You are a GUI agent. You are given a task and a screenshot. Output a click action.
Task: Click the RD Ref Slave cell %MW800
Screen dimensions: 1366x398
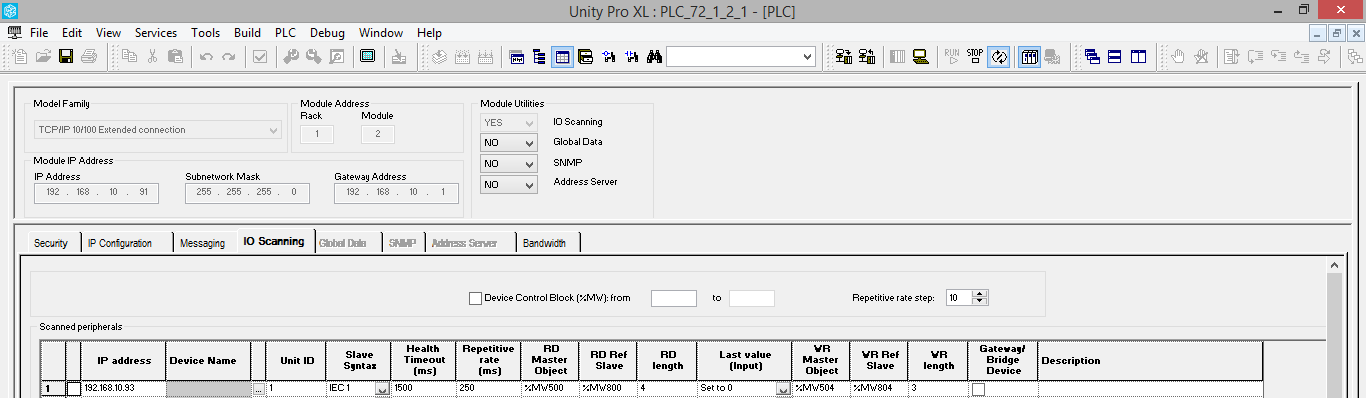(609, 388)
